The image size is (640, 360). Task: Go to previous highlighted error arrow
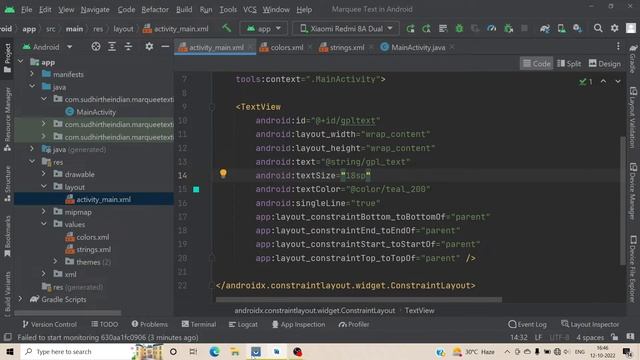(x=603, y=82)
